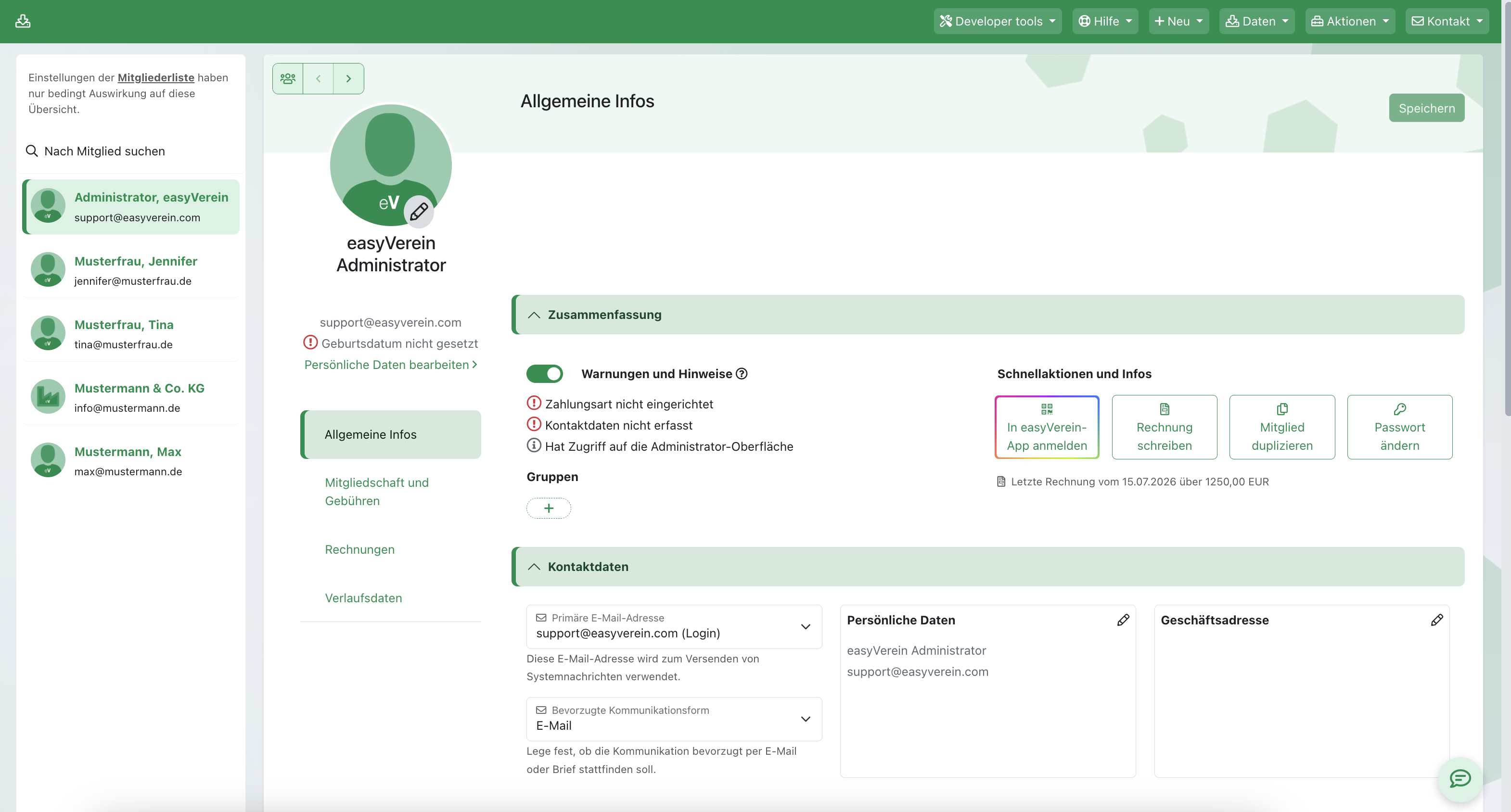This screenshot has width=1511, height=812.
Task: Toggle Warnungen und Hinweise switch
Action: pyautogui.click(x=544, y=373)
